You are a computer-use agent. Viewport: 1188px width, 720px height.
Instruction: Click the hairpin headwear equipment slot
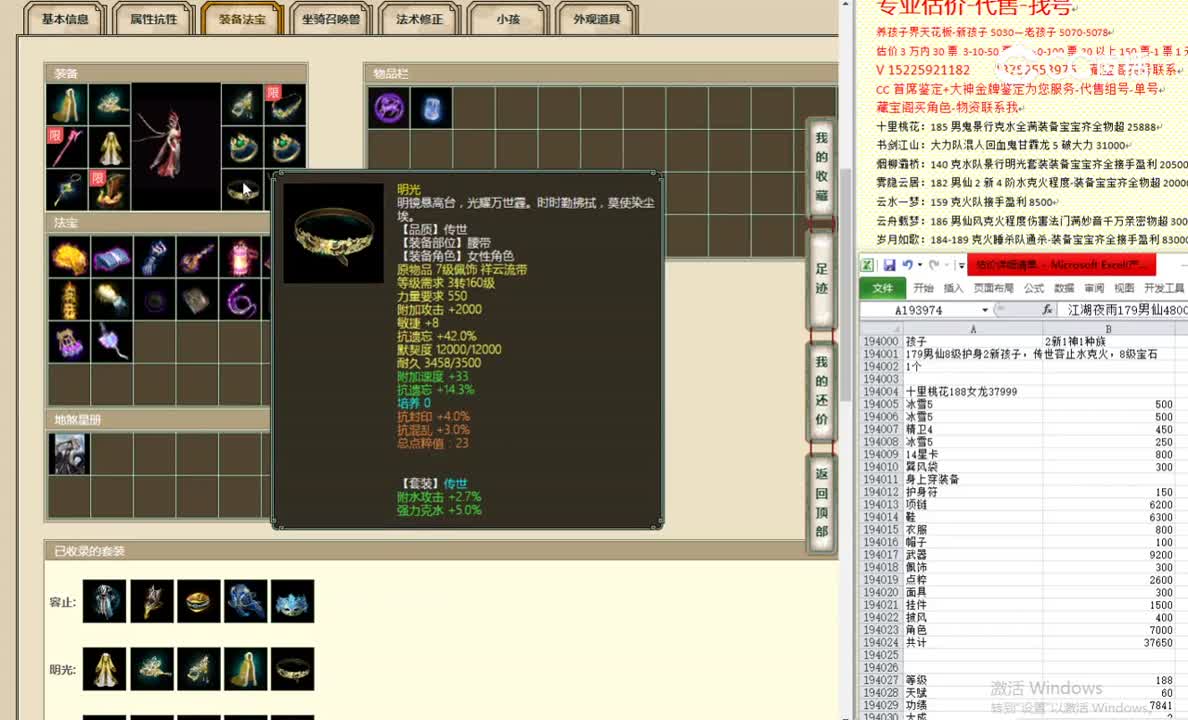110,105
